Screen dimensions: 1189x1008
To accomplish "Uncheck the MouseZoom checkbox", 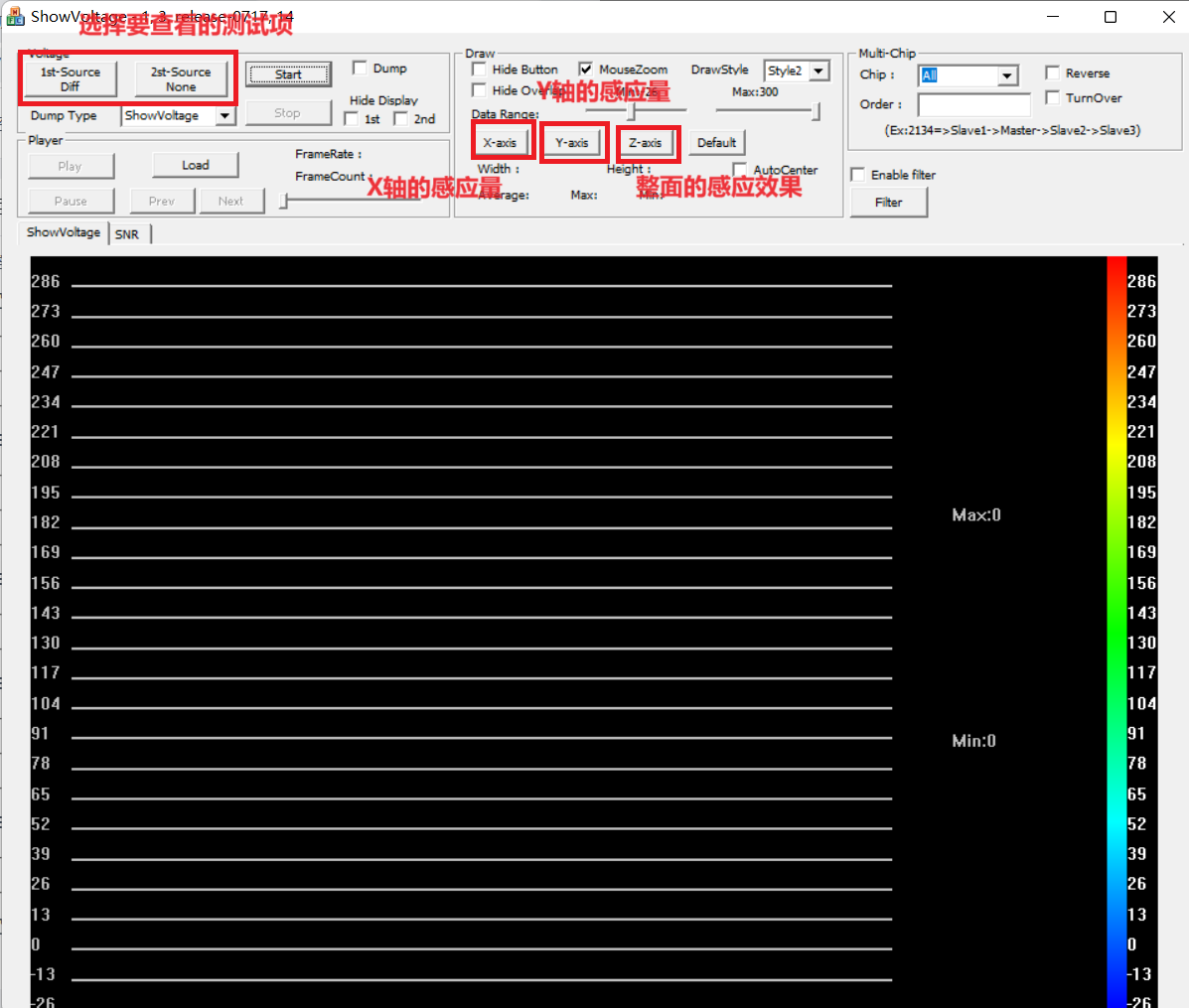I will [x=585, y=69].
